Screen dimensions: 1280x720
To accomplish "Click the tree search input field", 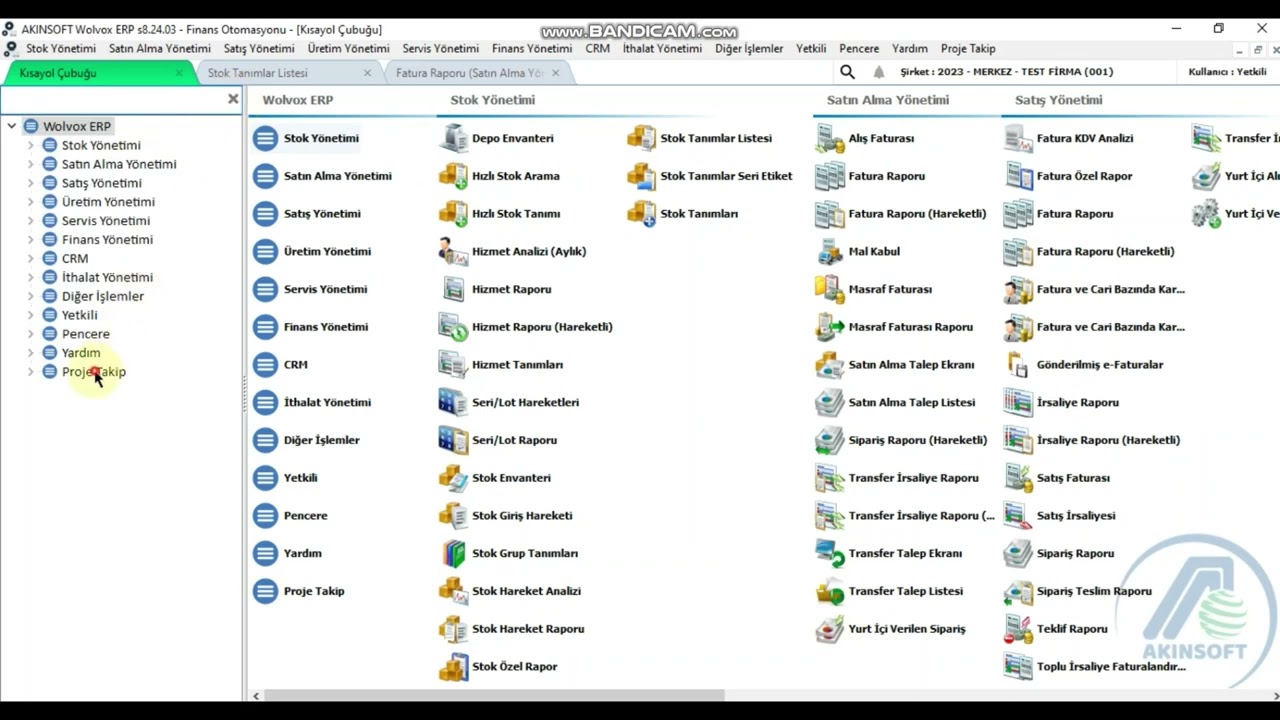I will (x=113, y=99).
